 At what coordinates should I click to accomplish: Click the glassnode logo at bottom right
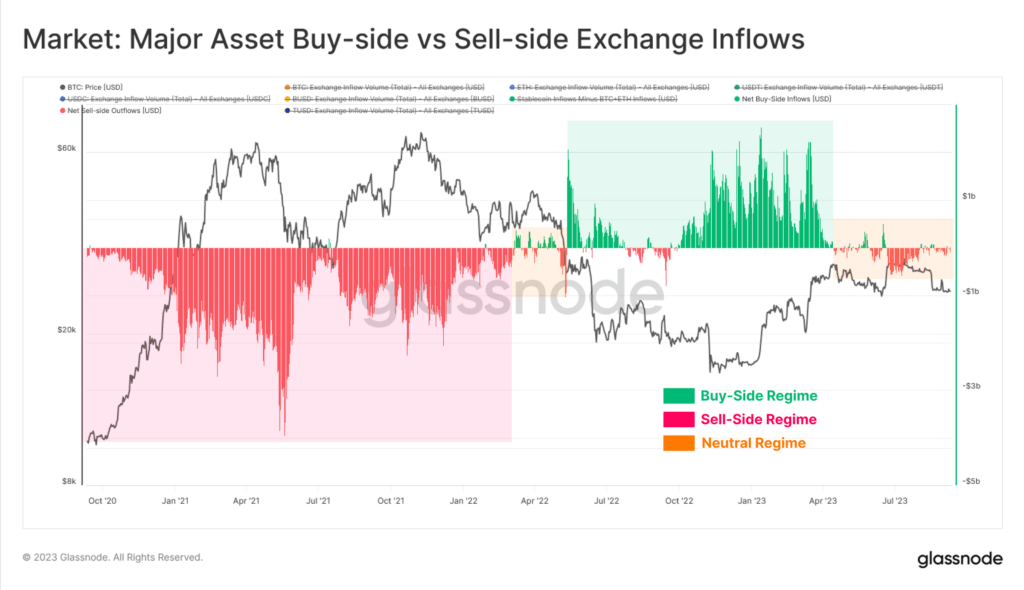pos(959,559)
